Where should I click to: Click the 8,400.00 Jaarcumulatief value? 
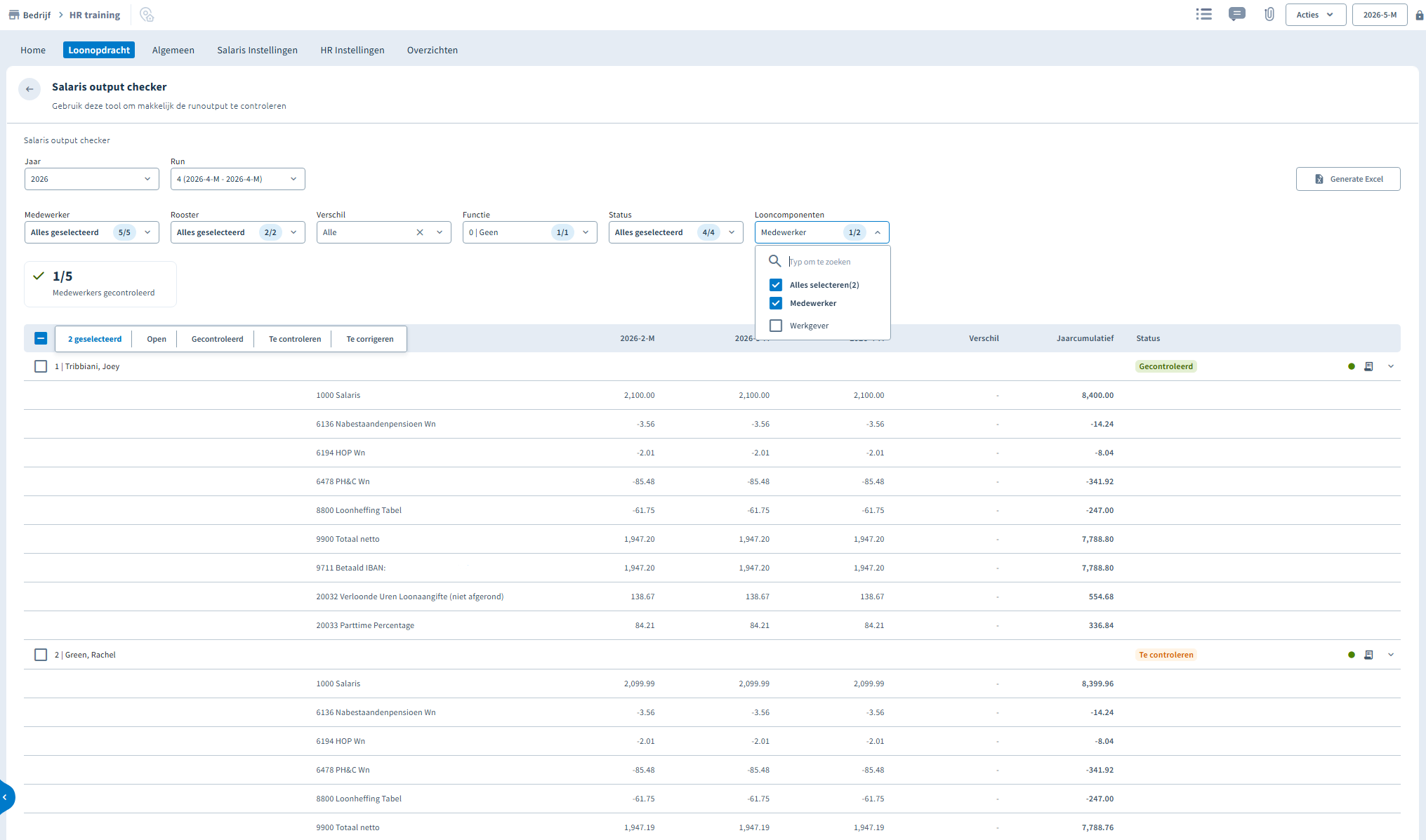pos(1097,395)
